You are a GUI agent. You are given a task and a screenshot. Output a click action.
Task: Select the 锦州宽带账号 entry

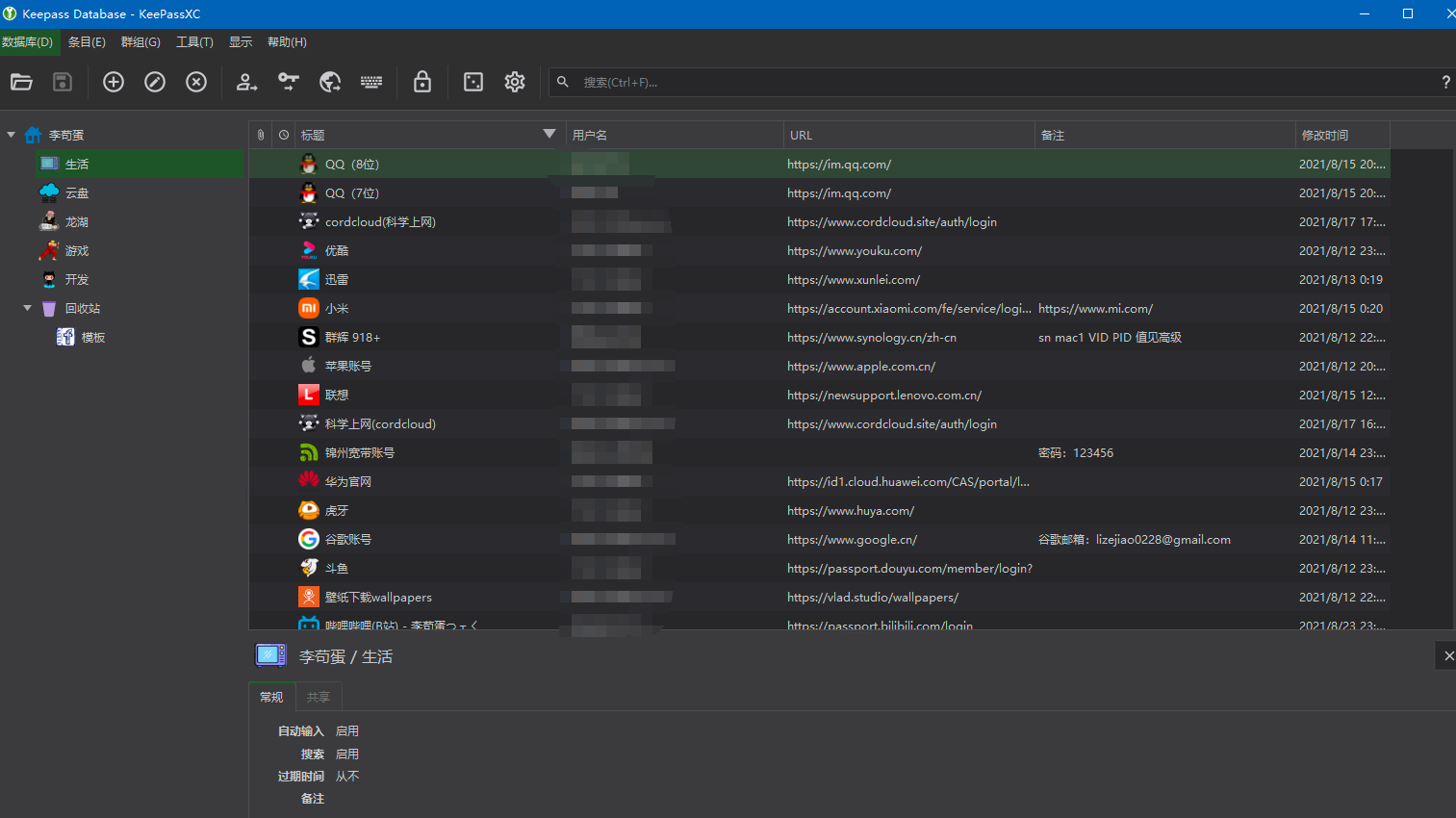(819, 452)
